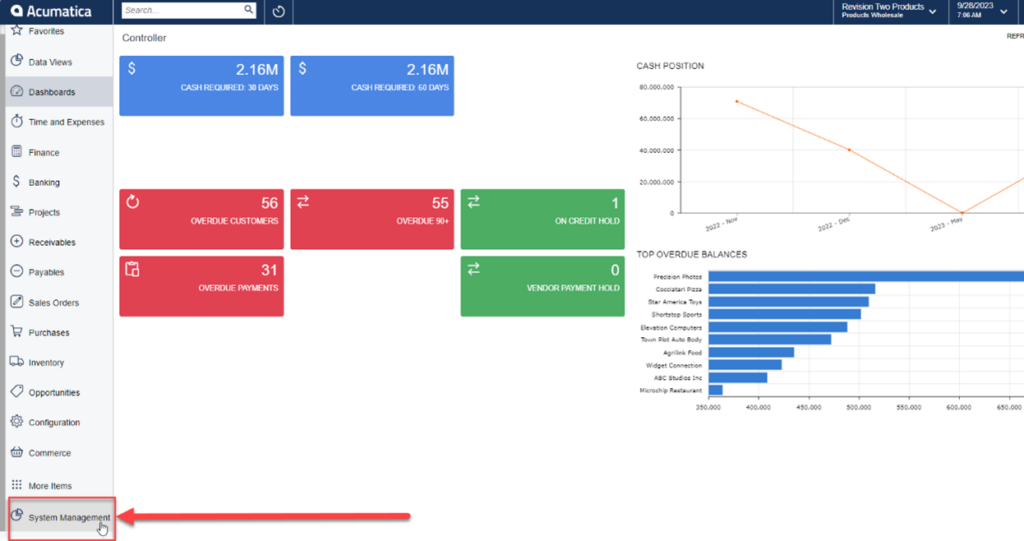This screenshot has width=1024, height=541.
Task: Open the On Credit Hold tile
Action: click(x=543, y=219)
